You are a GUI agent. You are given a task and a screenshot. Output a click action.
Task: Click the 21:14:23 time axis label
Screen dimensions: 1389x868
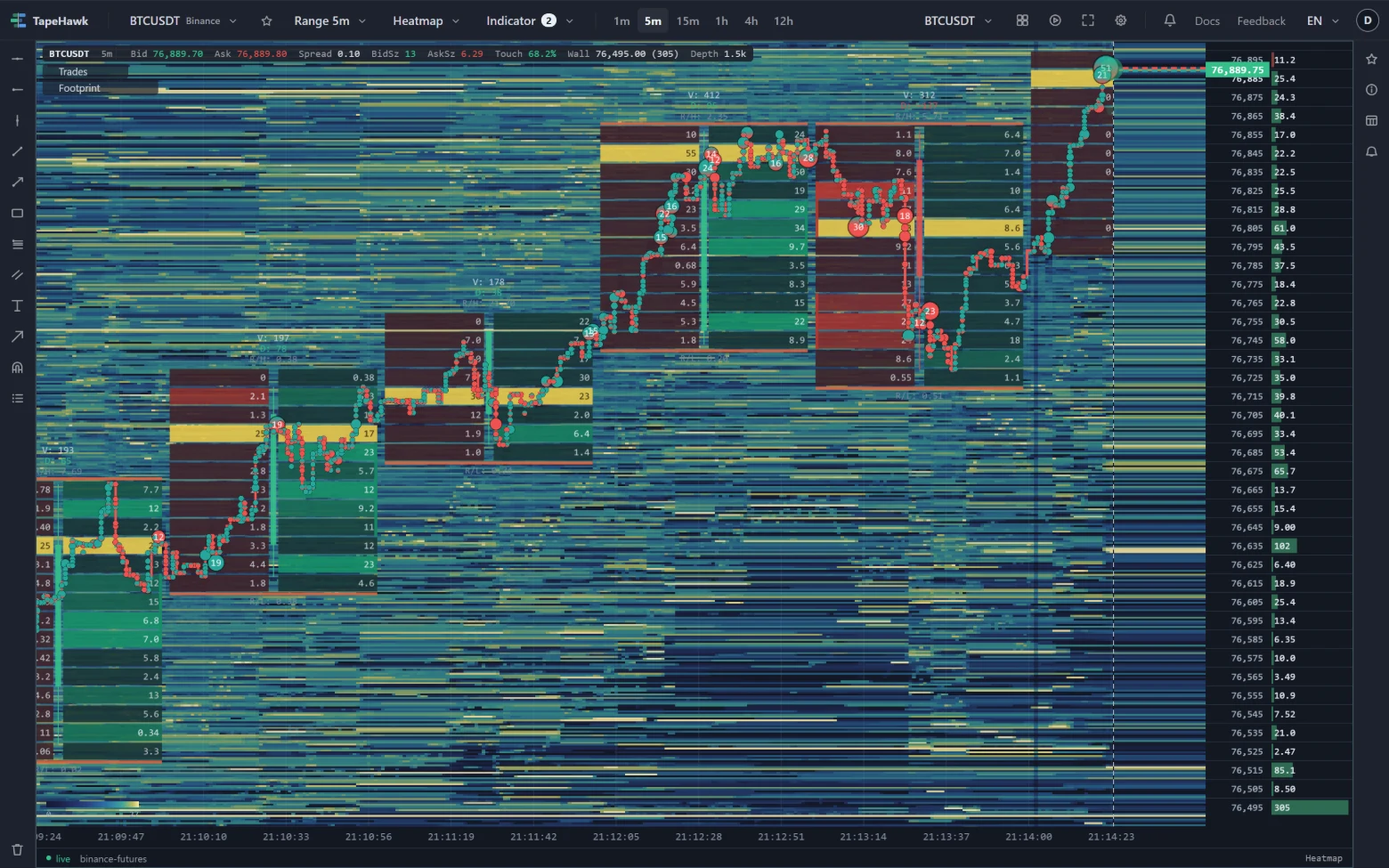point(1111,837)
